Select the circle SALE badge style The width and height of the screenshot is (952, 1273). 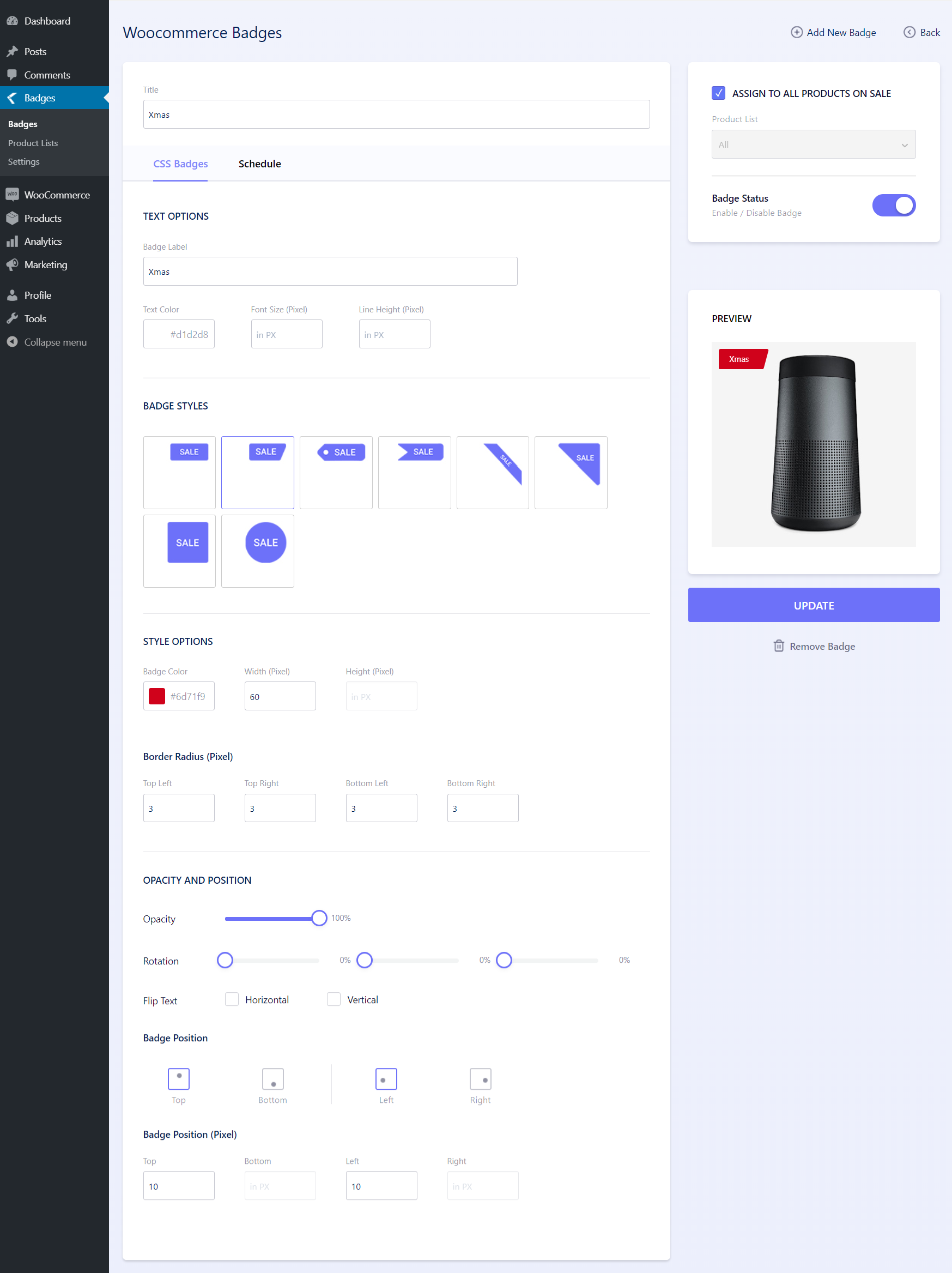tap(258, 551)
